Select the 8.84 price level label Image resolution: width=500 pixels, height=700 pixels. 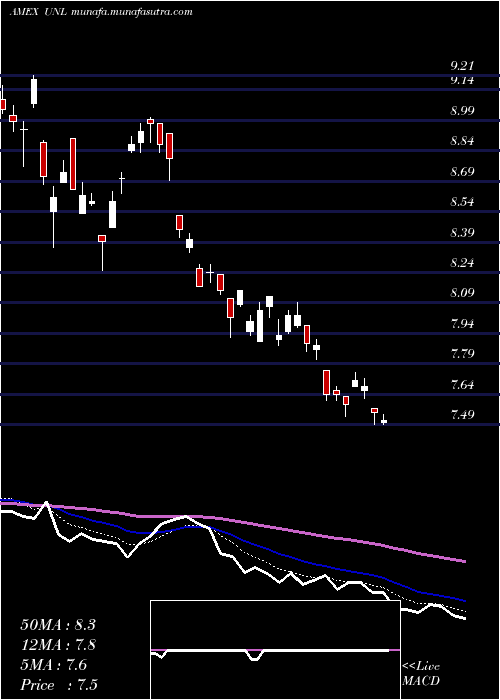click(x=462, y=141)
